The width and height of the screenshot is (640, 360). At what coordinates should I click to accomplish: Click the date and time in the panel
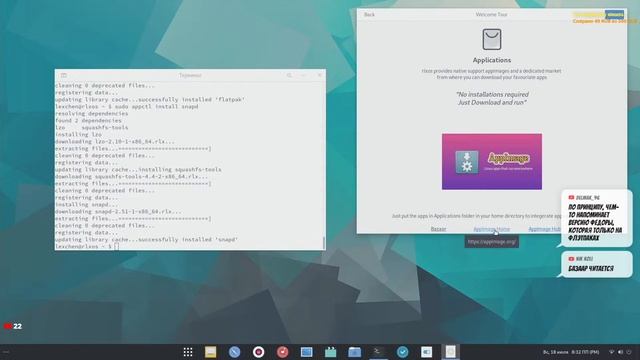[x=571, y=352]
